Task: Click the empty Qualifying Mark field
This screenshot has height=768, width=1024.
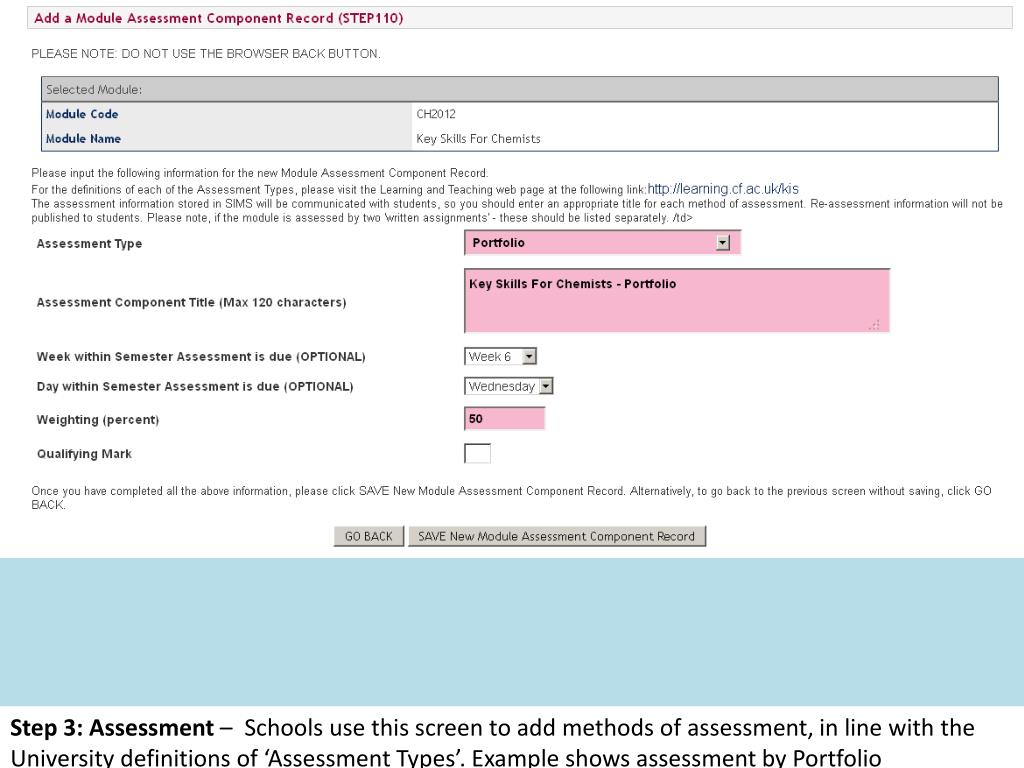Action: [x=477, y=453]
